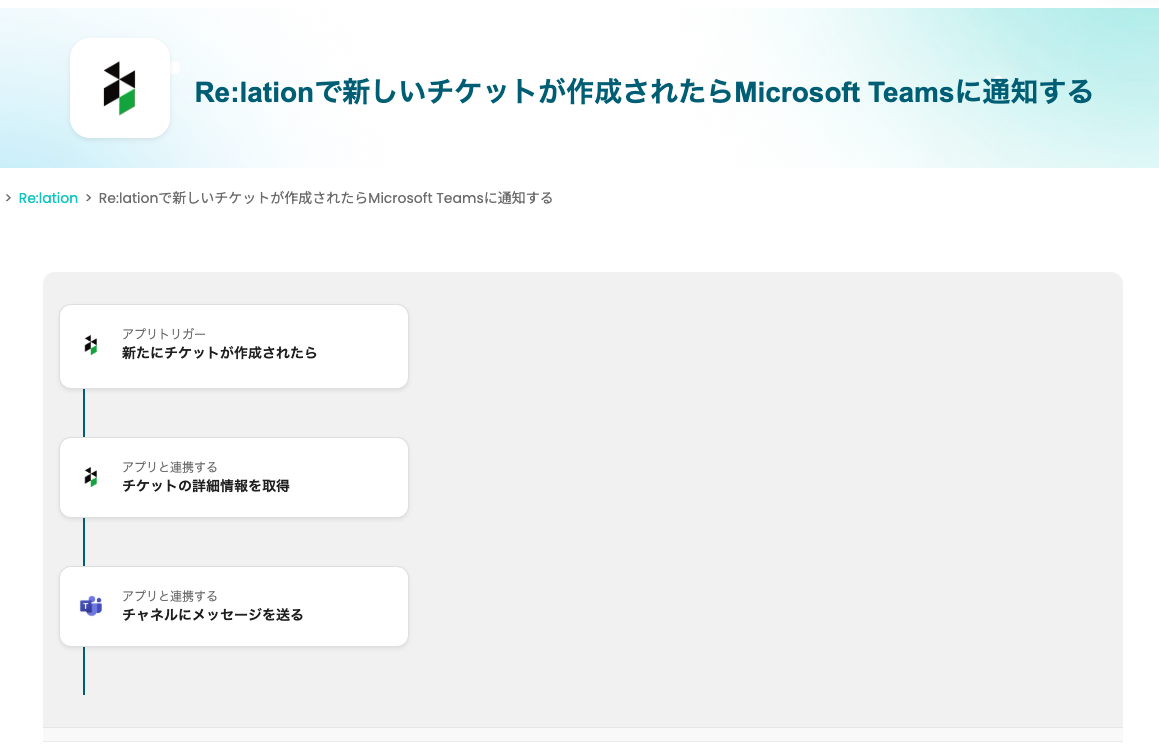The width and height of the screenshot is (1159, 755).
Task: Click the large Re:lation logo in header
Action: (x=120, y=88)
